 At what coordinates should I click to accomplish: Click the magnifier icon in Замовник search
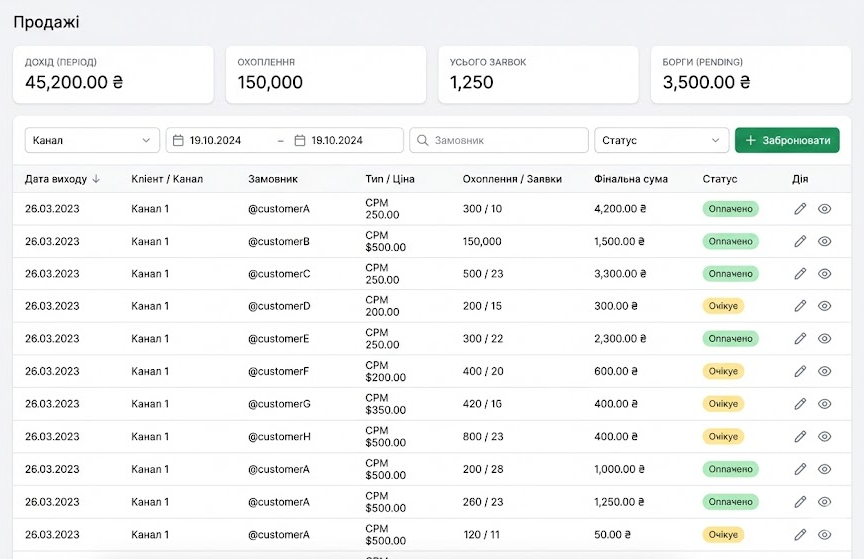pyautogui.click(x=422, y=141)
